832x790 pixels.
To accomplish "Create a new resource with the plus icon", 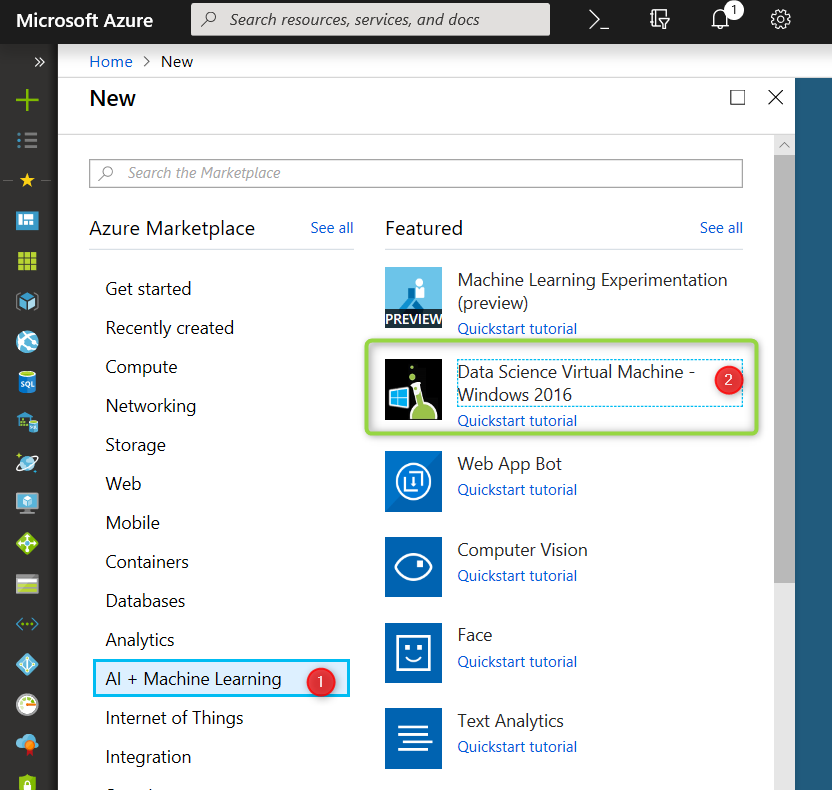I will [27, 100].
